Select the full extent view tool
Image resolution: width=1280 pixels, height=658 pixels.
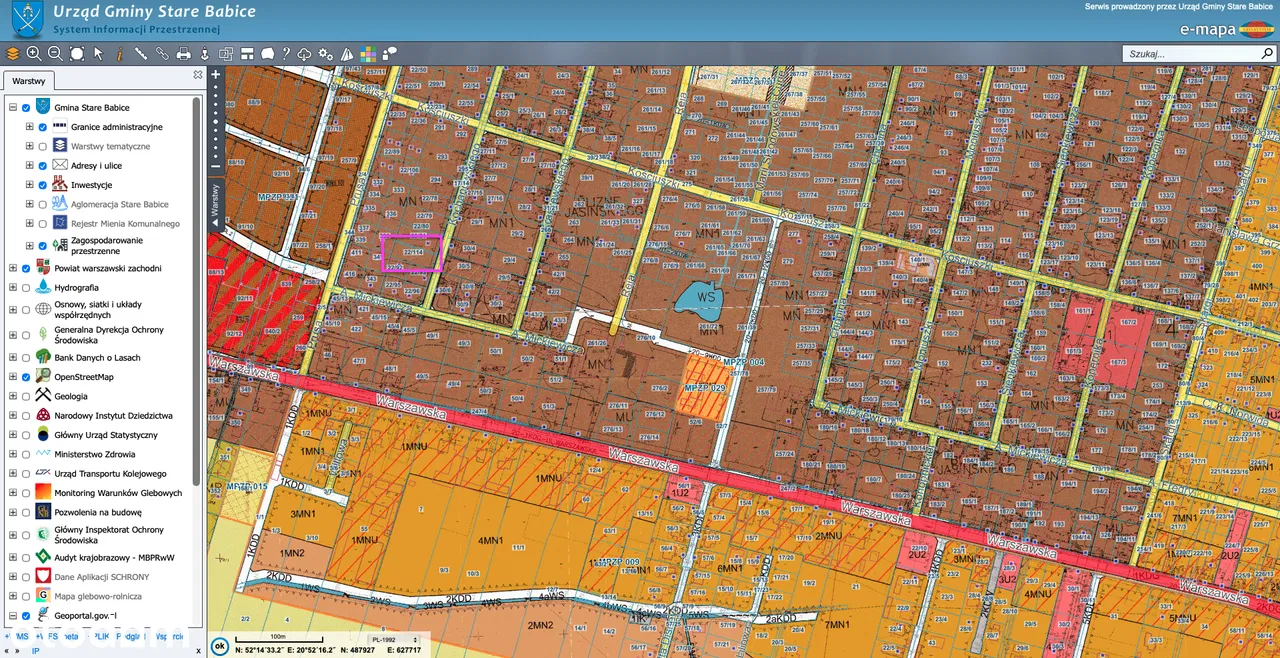coord(76,54)
